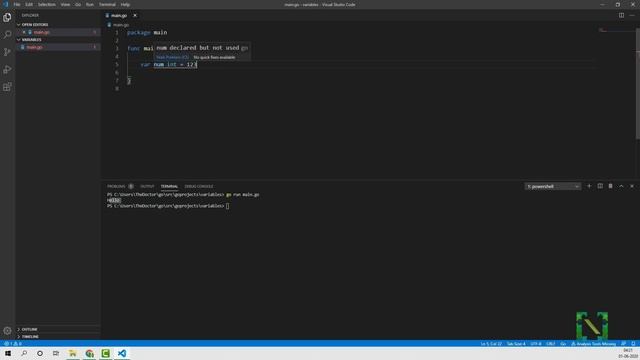640x360 pixels.
Task: Open the Source Control view
Action: pos(7,52)
